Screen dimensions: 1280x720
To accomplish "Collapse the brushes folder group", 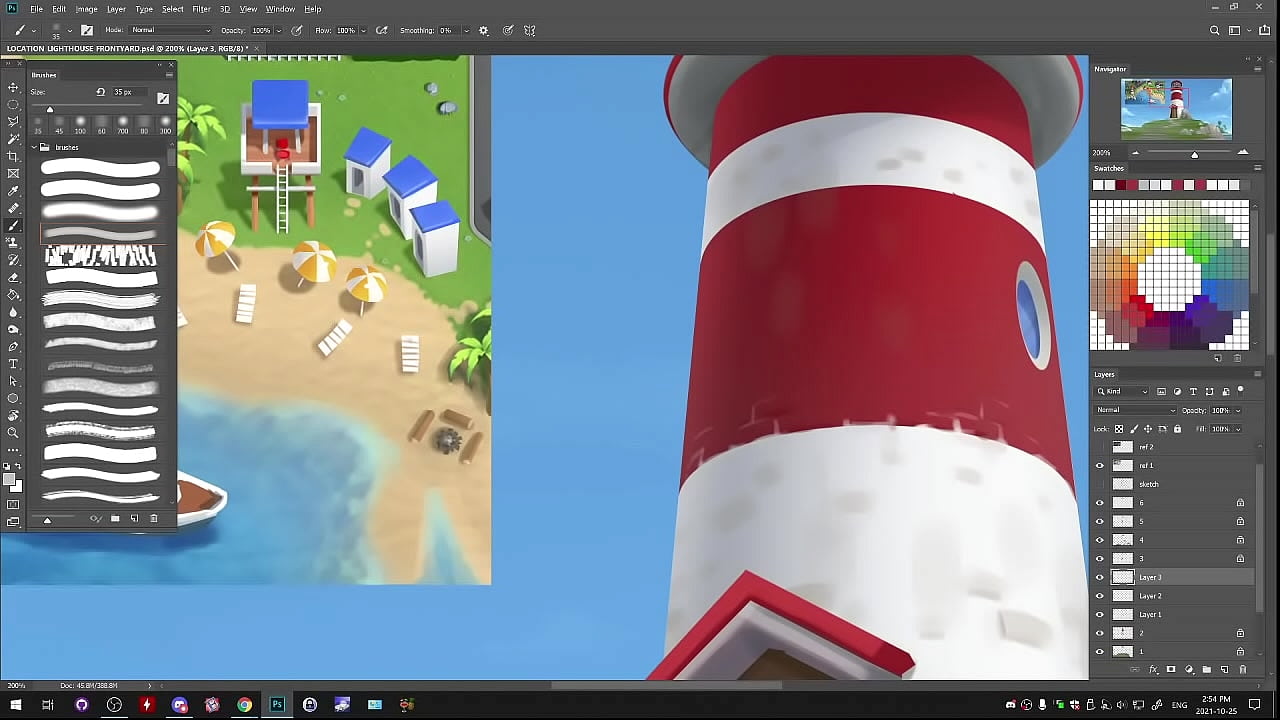I will [x=34, y=147].
